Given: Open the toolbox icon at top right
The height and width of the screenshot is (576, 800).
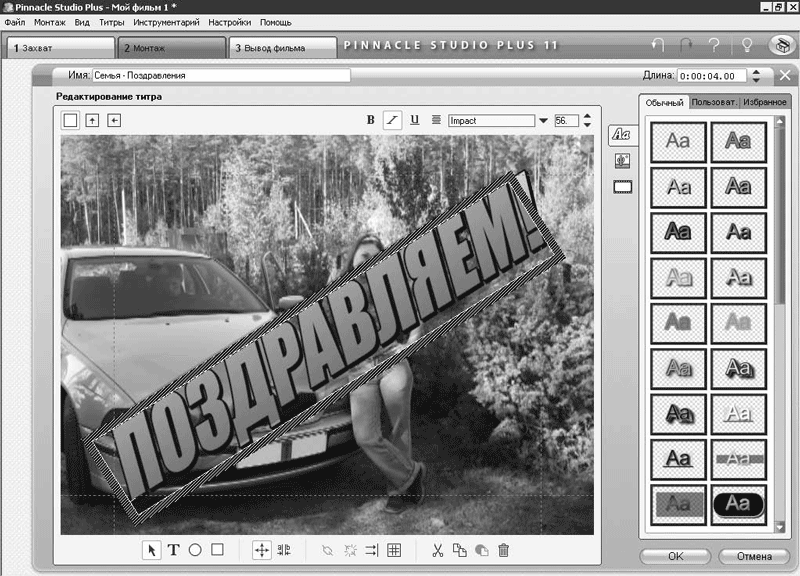Looking at the screenshot, I should 781,46.
